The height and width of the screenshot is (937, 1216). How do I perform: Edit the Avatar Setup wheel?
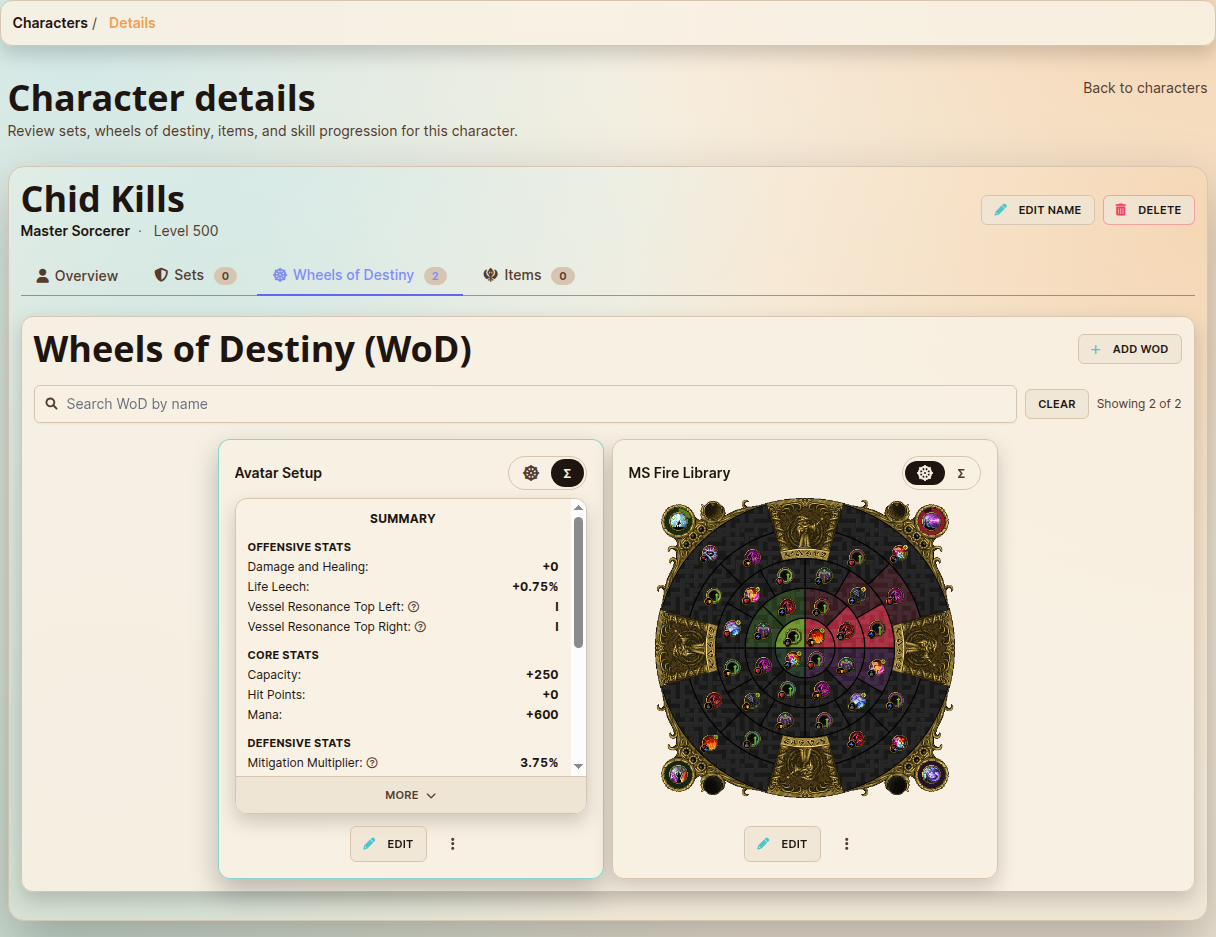pos(388,844)
